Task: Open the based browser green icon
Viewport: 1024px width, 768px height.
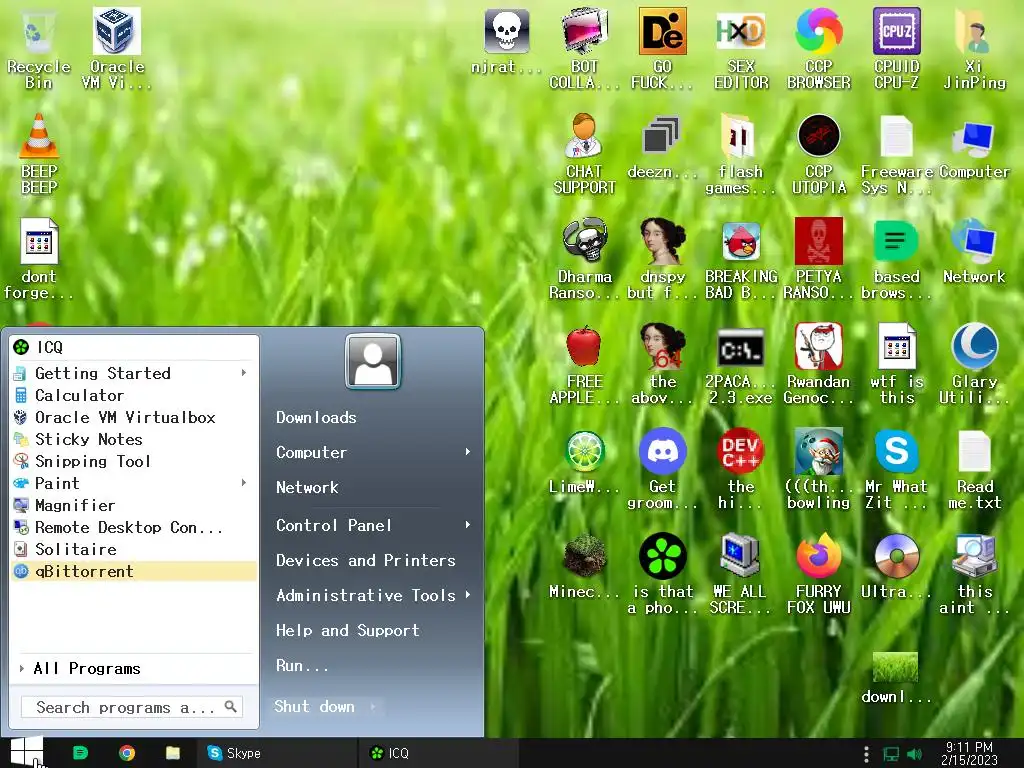Action: pos(897,240)
